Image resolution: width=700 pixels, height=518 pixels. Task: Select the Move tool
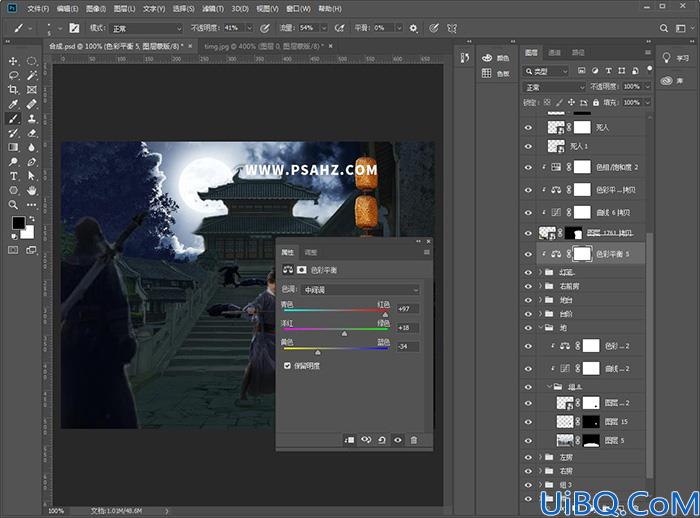13,61
